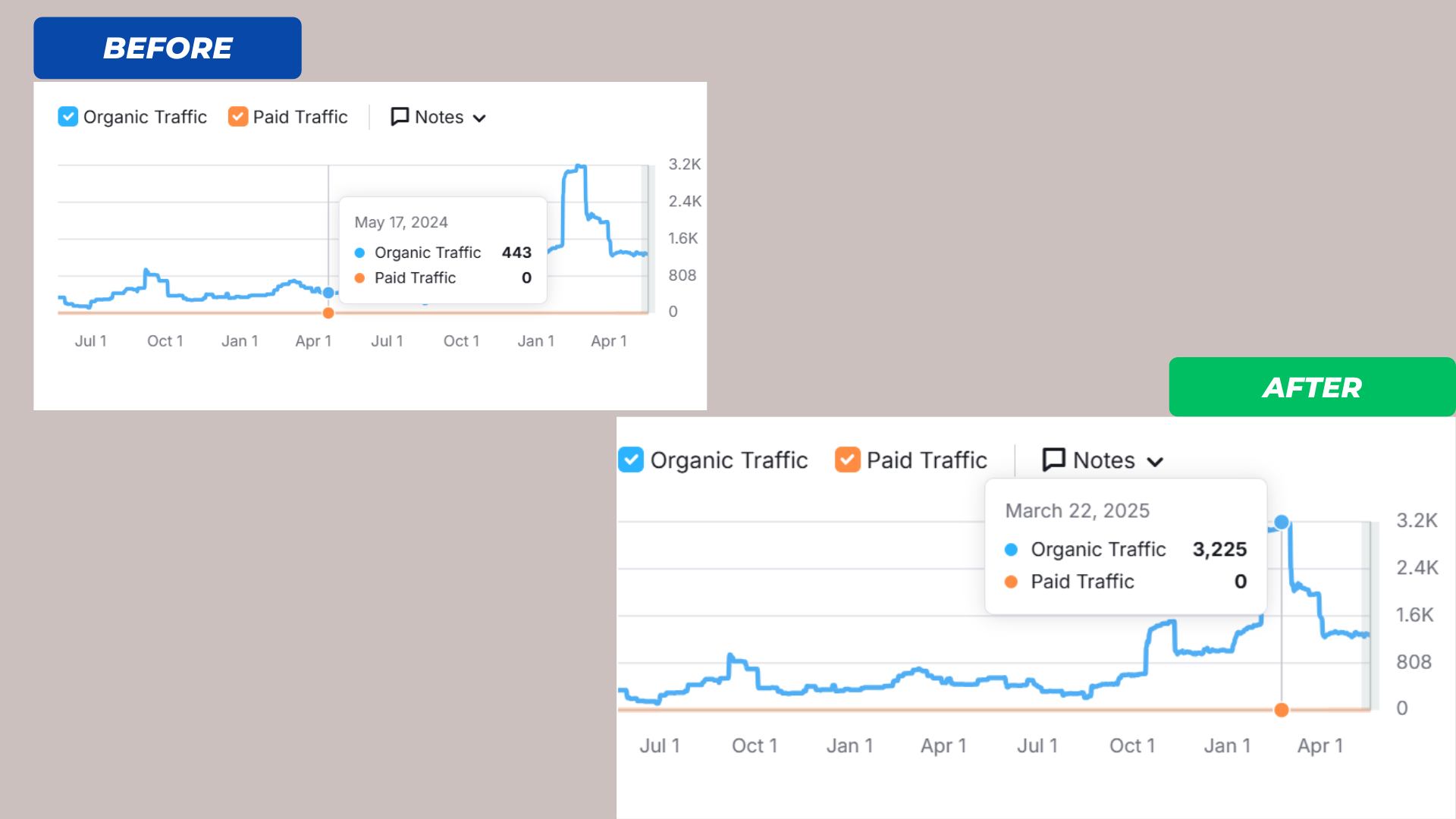Click orange paid marker on After chart baseline
Viewport: 1456px width, 819px height.
(1282, 711)
